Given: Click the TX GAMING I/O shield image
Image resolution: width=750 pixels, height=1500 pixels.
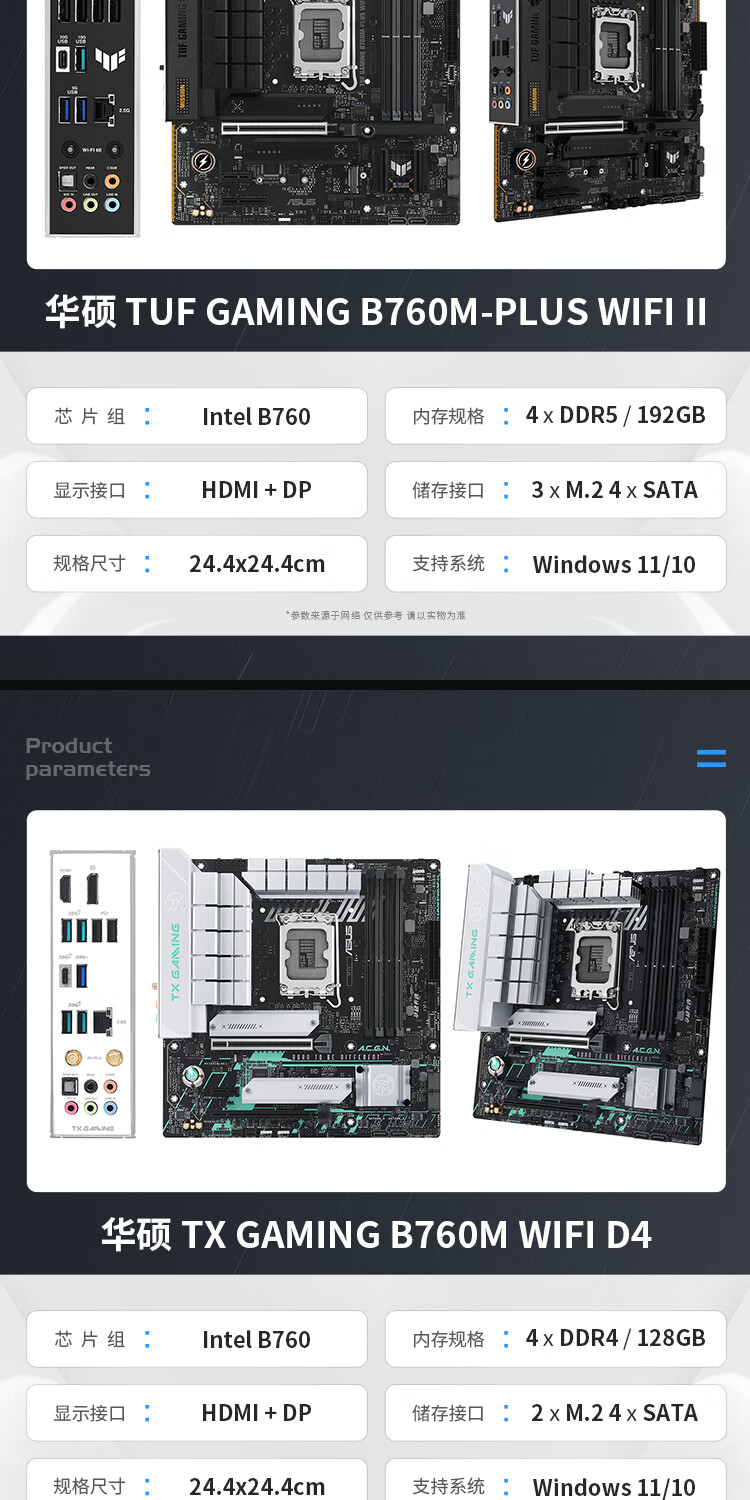Looking at the screenshot, I should pos(93,993).
